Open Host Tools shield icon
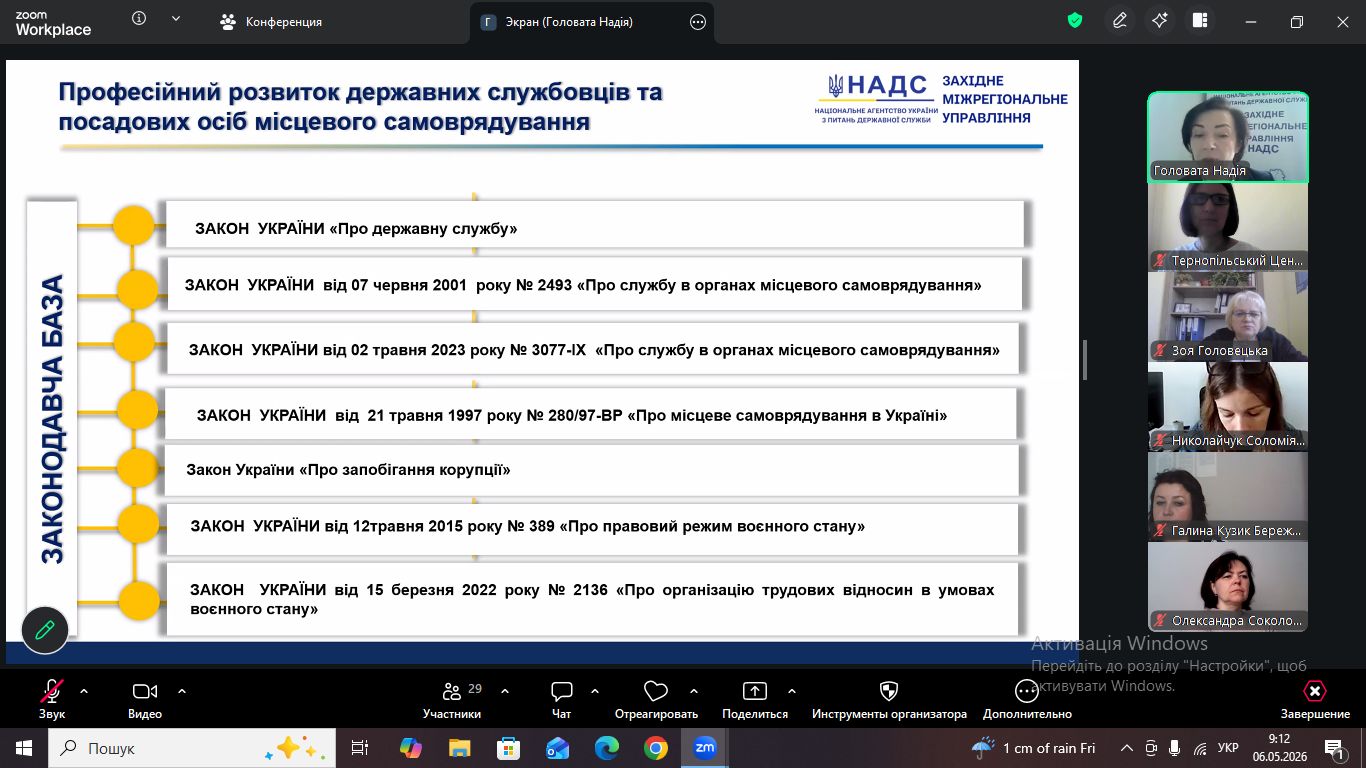 pos(888,692)
